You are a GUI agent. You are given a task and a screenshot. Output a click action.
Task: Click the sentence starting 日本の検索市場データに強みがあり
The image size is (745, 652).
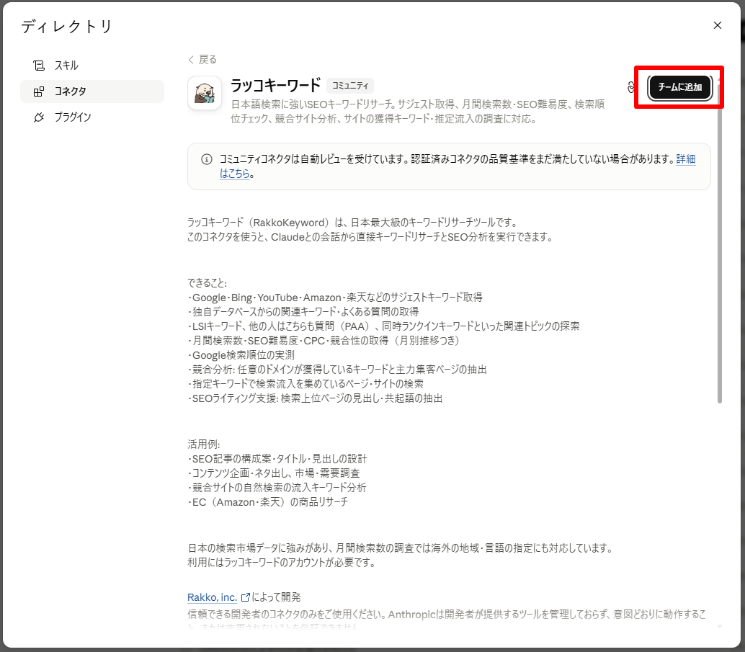401,548
